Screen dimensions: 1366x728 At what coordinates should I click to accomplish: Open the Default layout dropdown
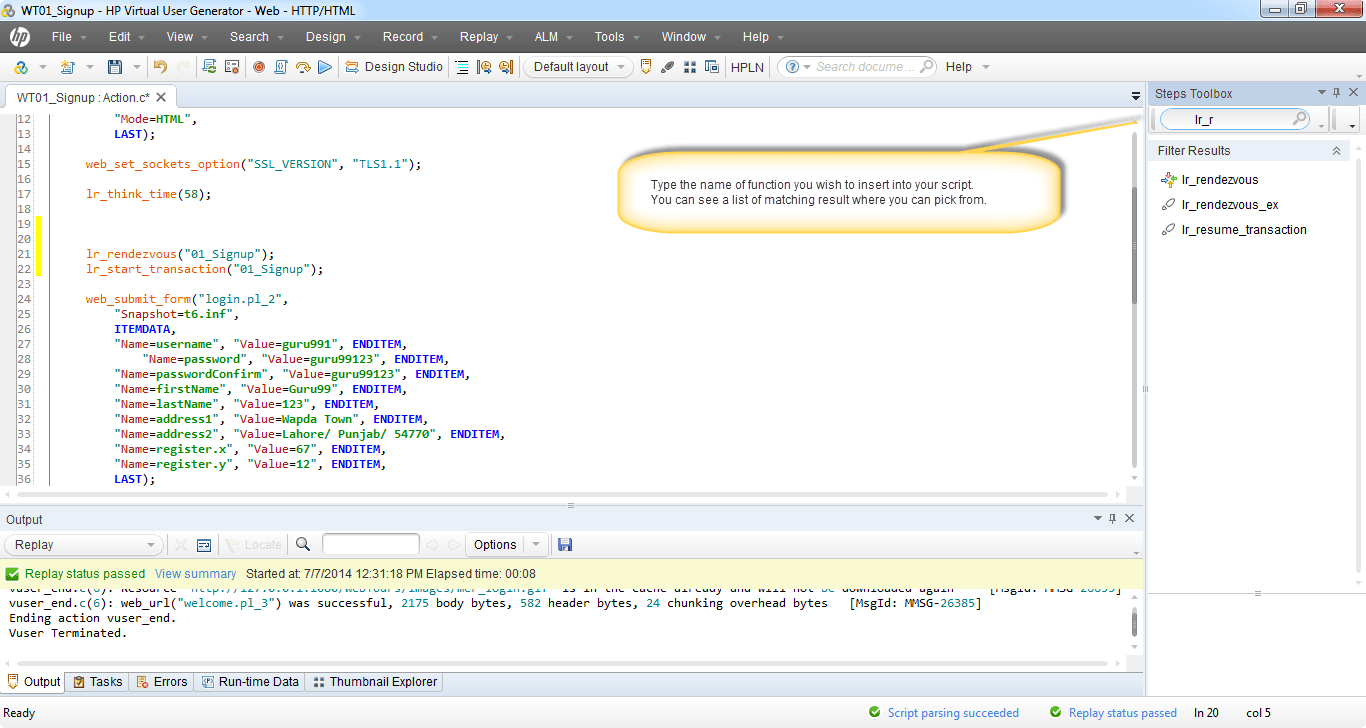coord(579,67)
